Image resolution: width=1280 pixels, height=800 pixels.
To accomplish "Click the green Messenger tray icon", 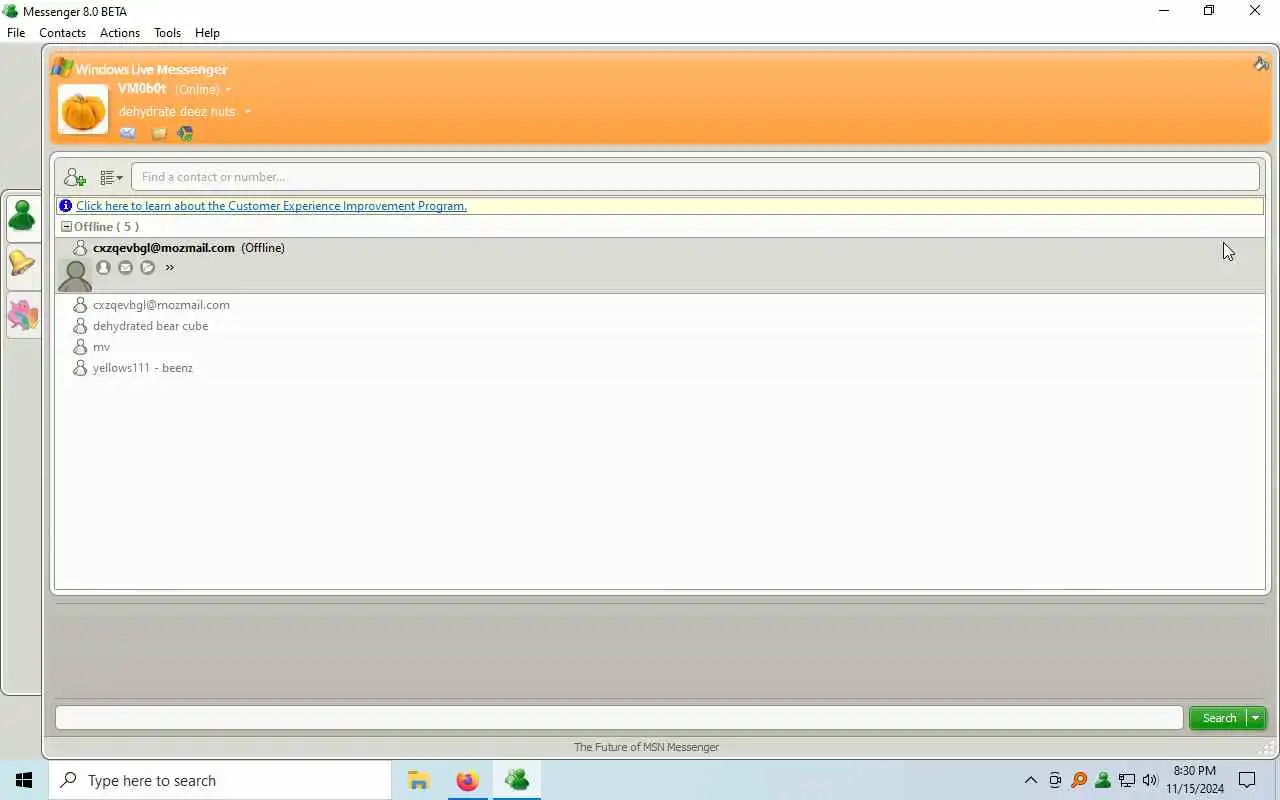I will click(1103, 781).
